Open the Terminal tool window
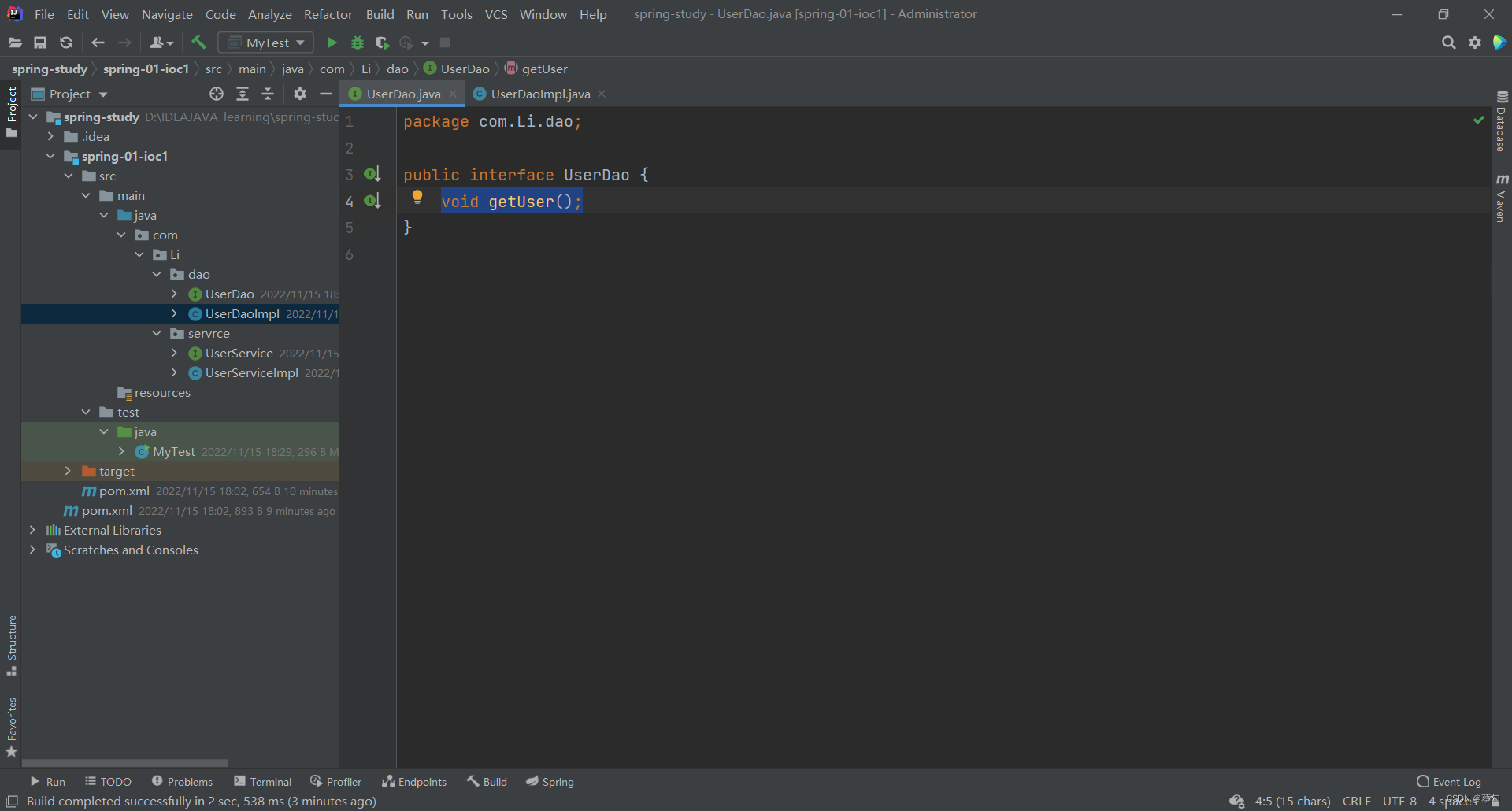 coord(263,781)
